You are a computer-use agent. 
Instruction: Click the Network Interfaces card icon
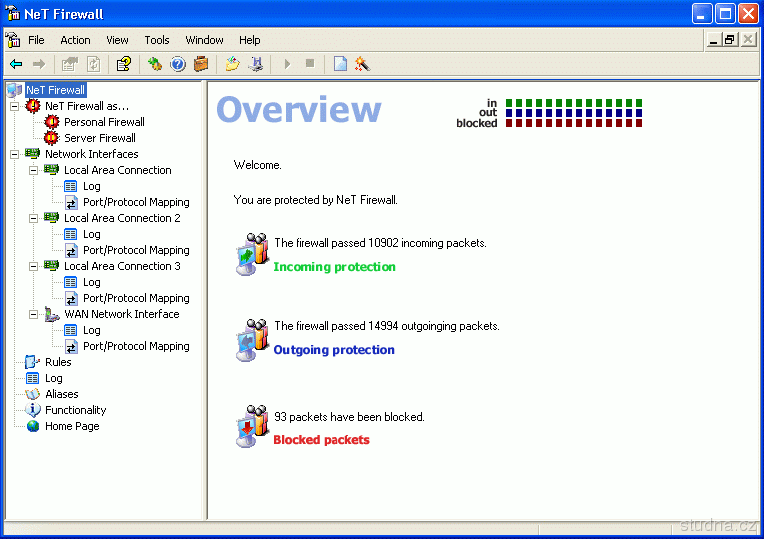point(33,154)
